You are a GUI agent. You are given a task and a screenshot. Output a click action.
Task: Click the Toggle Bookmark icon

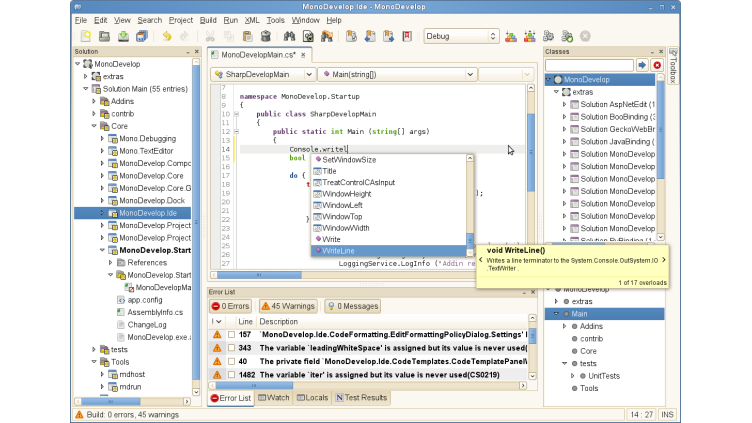(x=351, y=36)
